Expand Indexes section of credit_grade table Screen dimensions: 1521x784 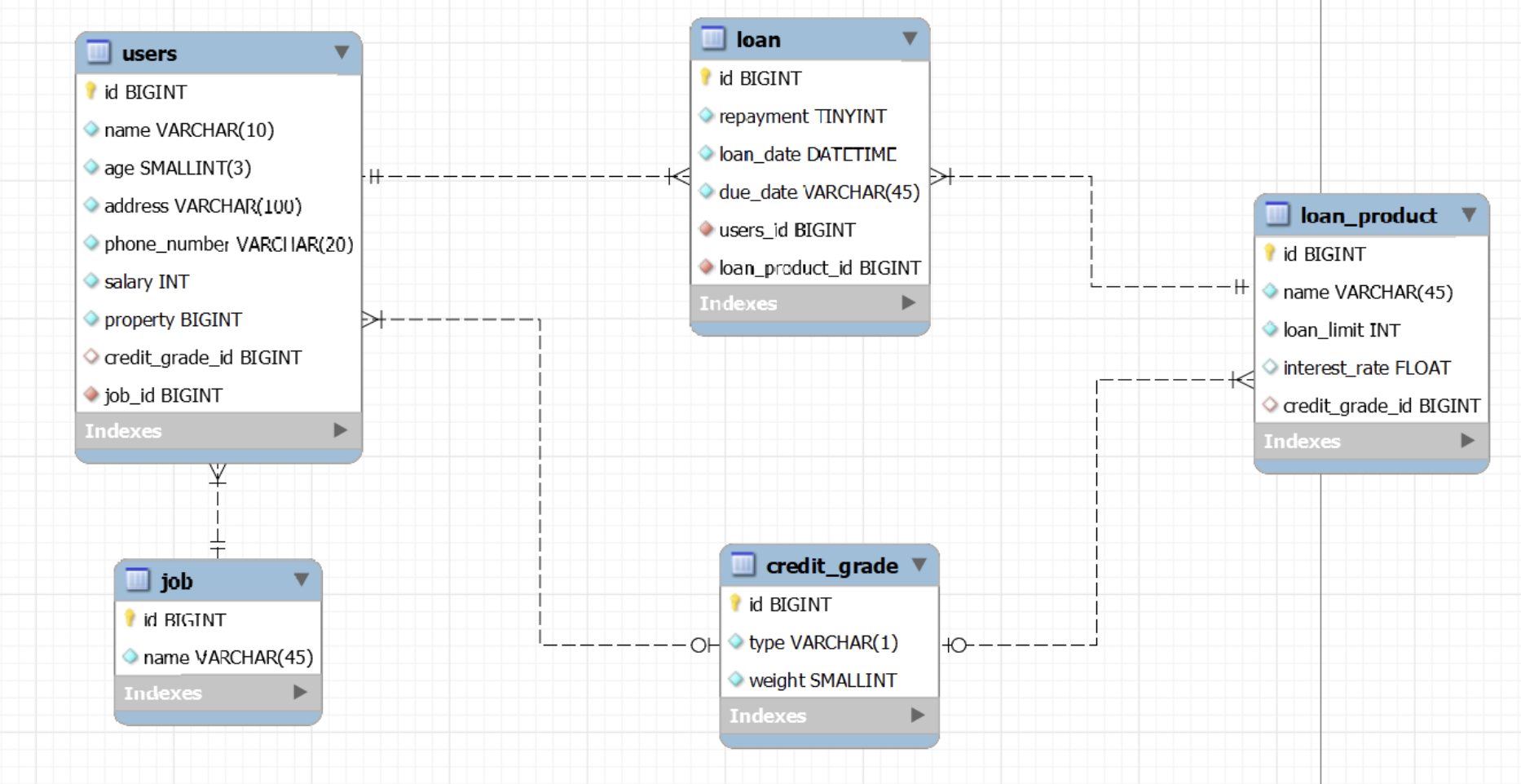point(917,715)
